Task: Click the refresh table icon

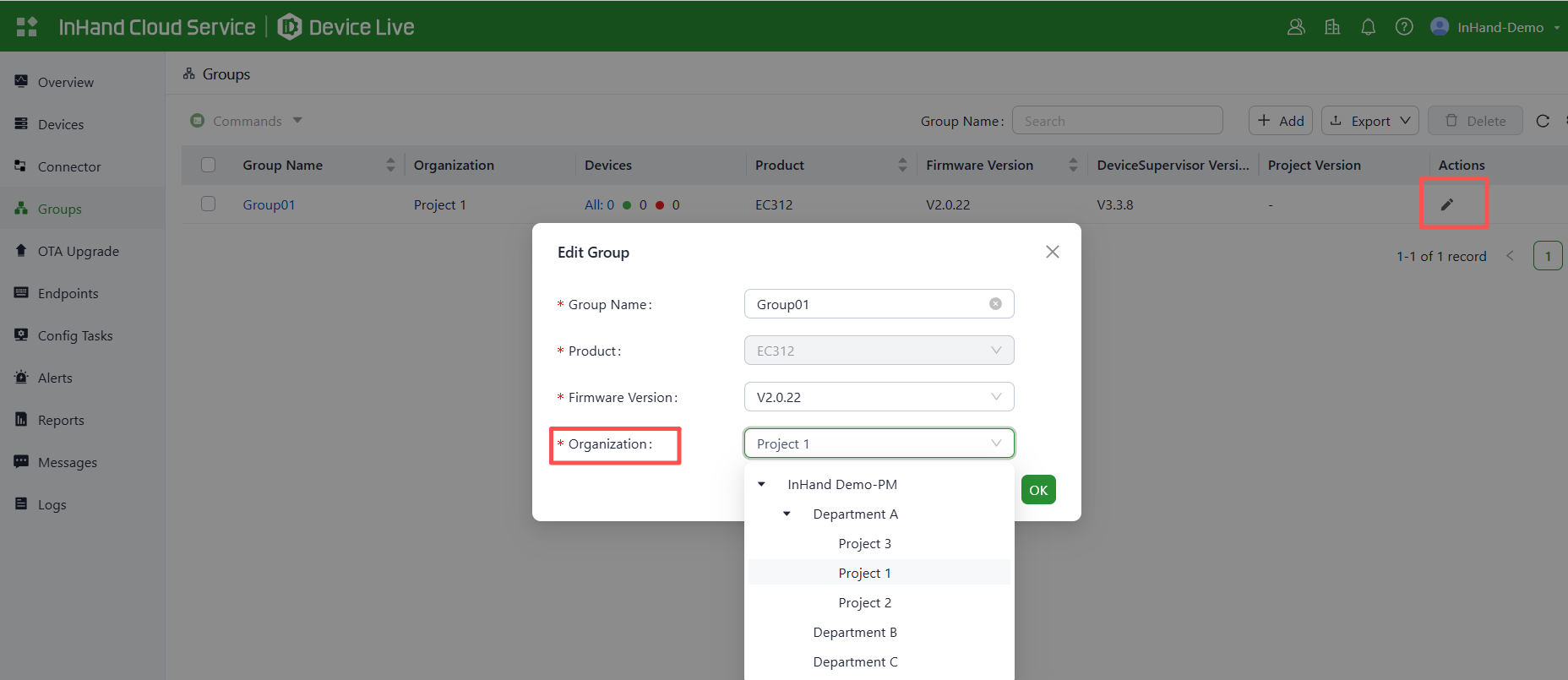Action: 1542,121
